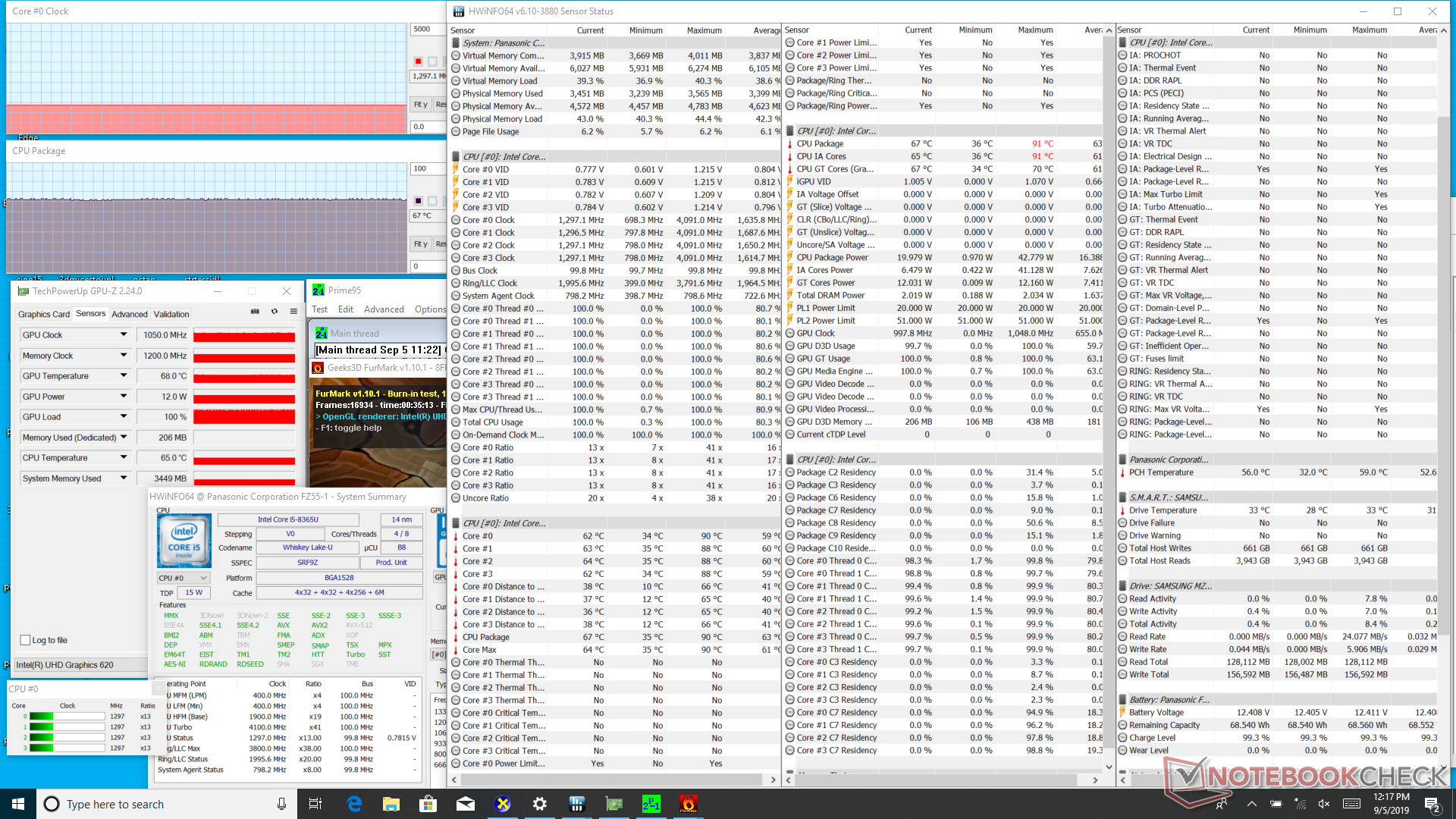Open the CPU #0 selector dropdown
The image size is (1456, 819).
point(183,578)
